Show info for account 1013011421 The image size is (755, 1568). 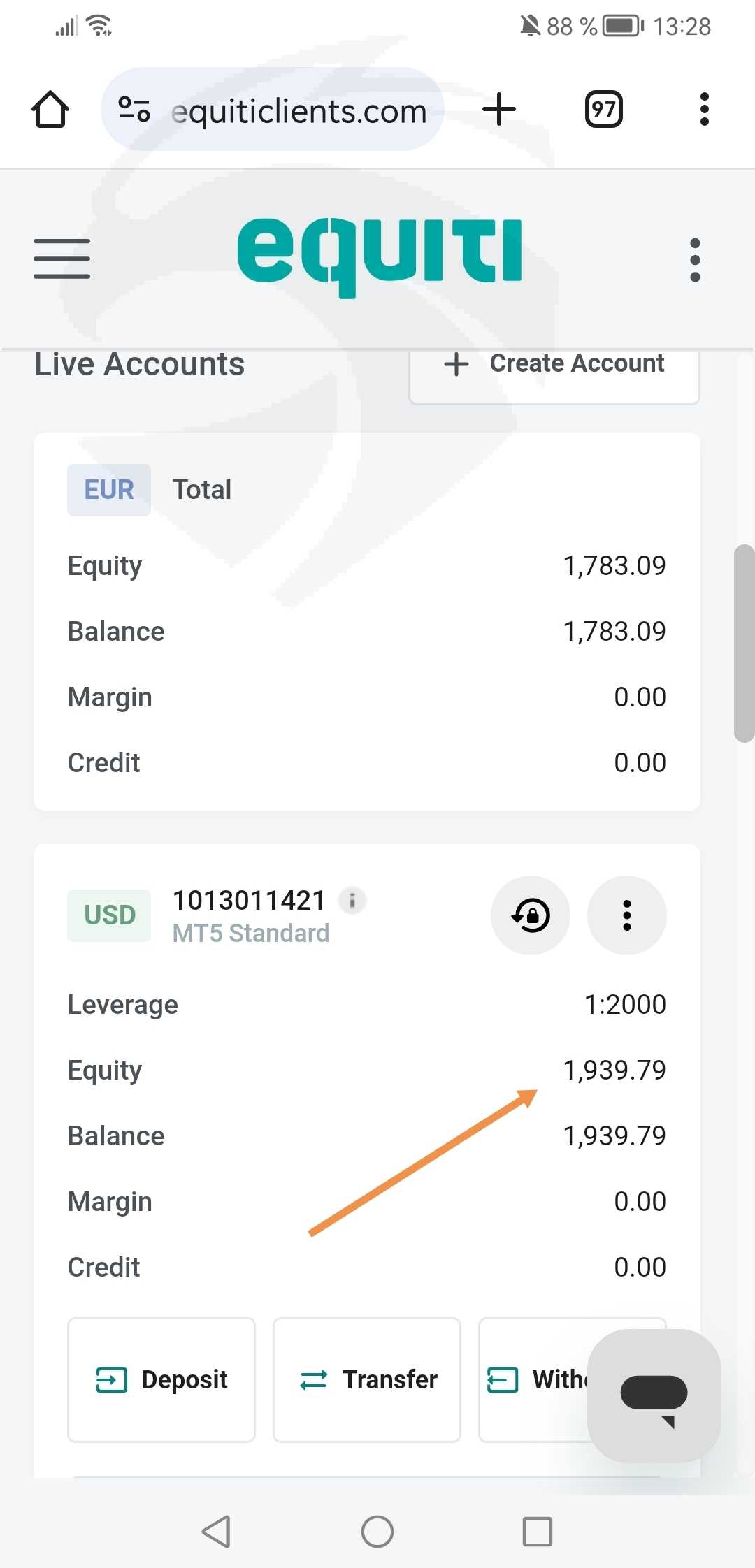352,900
